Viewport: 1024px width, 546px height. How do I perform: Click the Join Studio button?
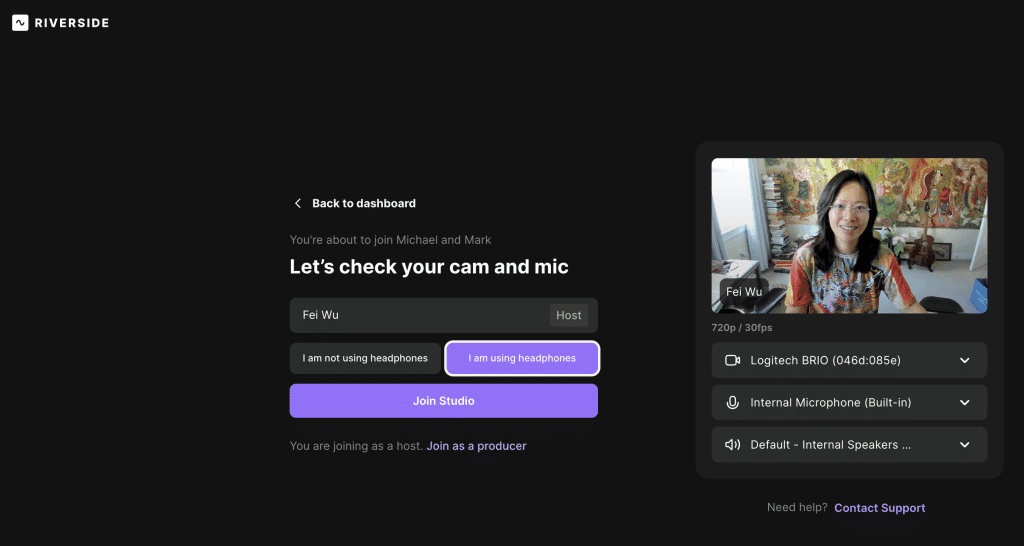coord(443,401)
